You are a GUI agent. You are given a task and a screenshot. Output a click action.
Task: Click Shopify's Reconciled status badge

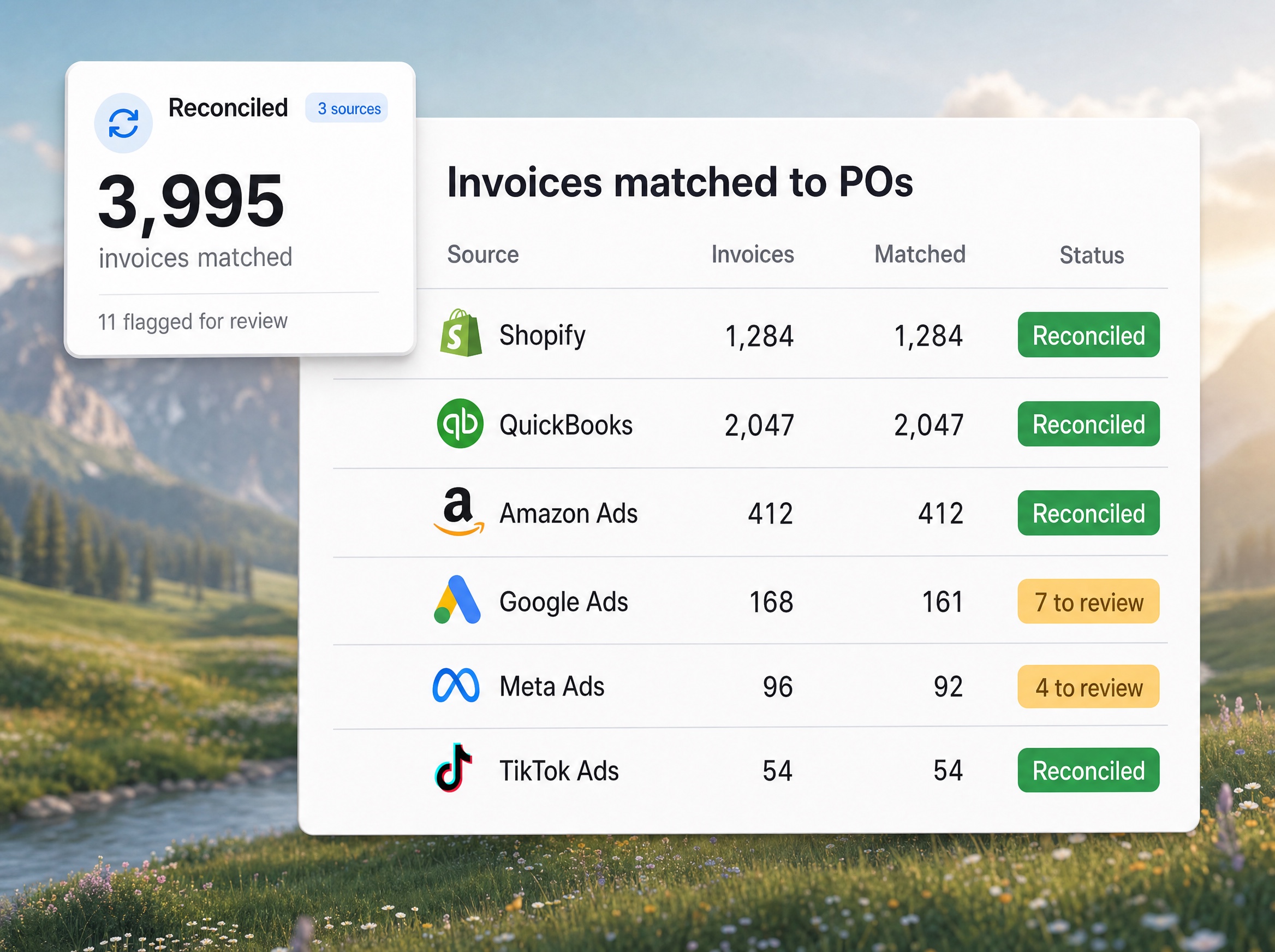tap(1088, 335)
